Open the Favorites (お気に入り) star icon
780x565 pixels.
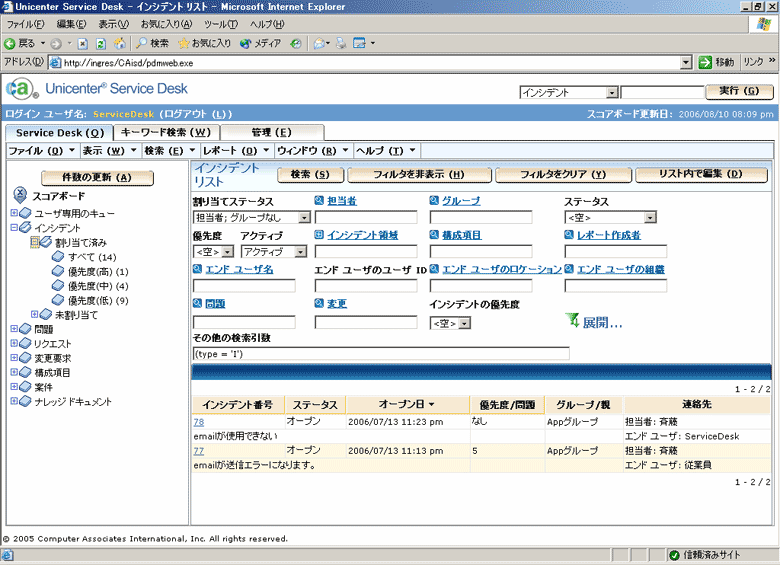coord(184,43)
